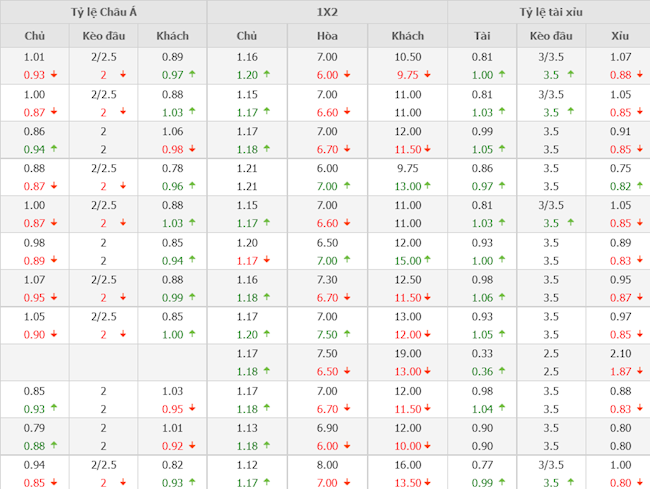Open the Tỷ lệ tài xỉu header tab
The width and height of the screenshot is (650, 490).
pos(548,12)
